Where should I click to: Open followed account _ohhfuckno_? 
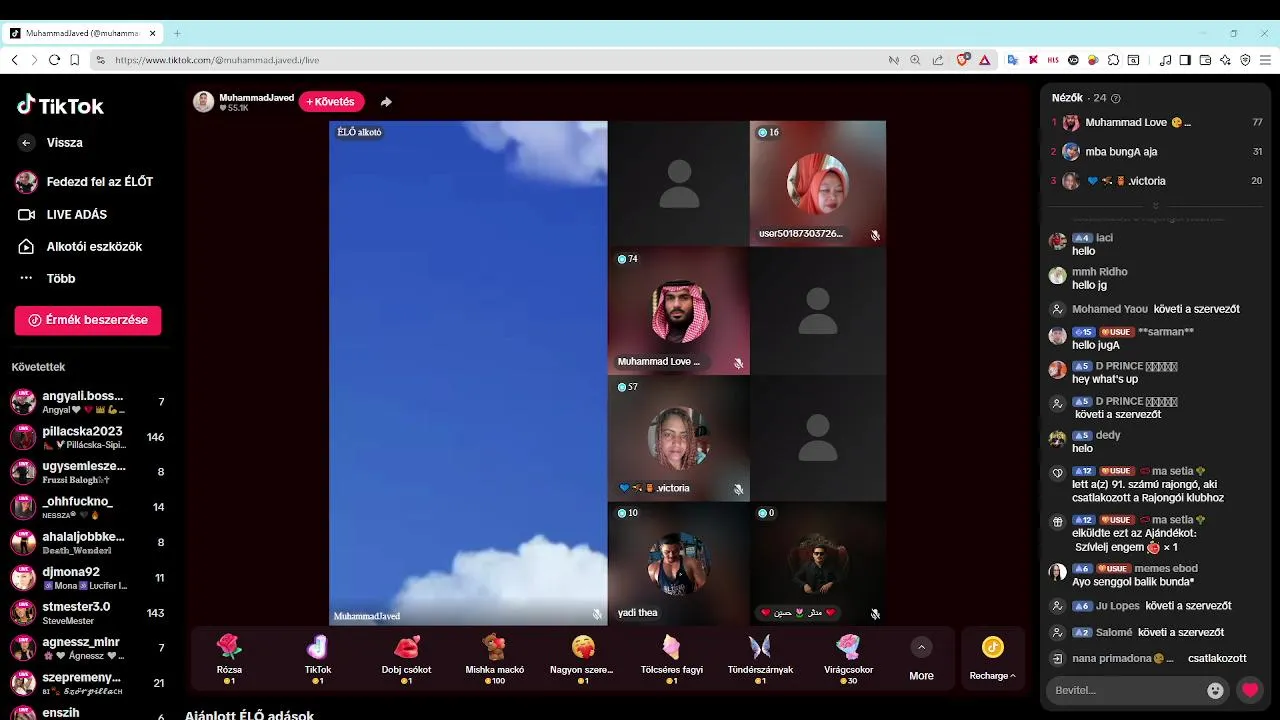(88, 507)
